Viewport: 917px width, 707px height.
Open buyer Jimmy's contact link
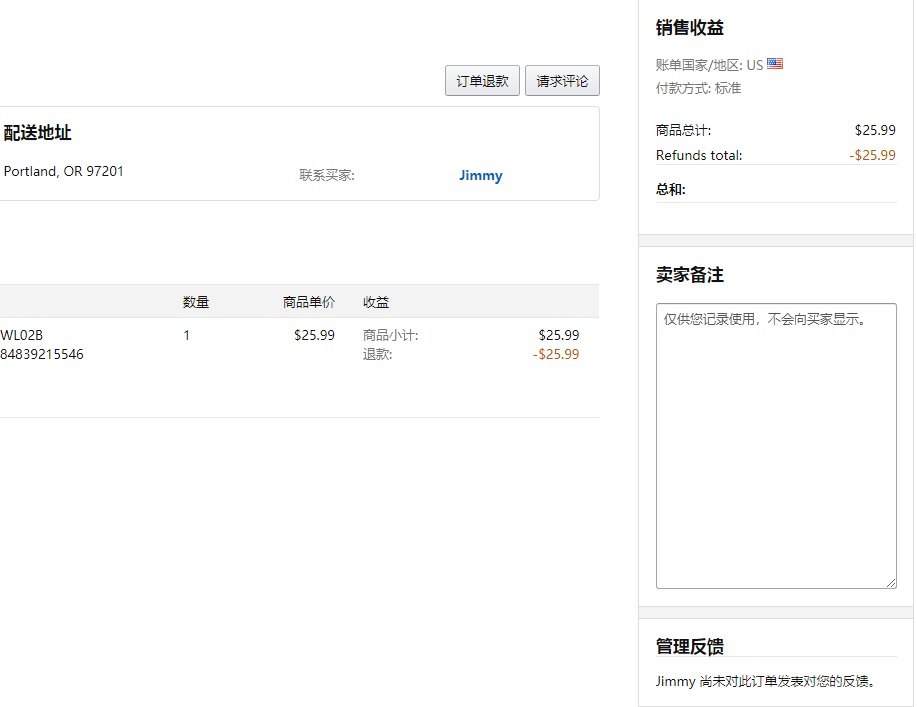(480, 176)
